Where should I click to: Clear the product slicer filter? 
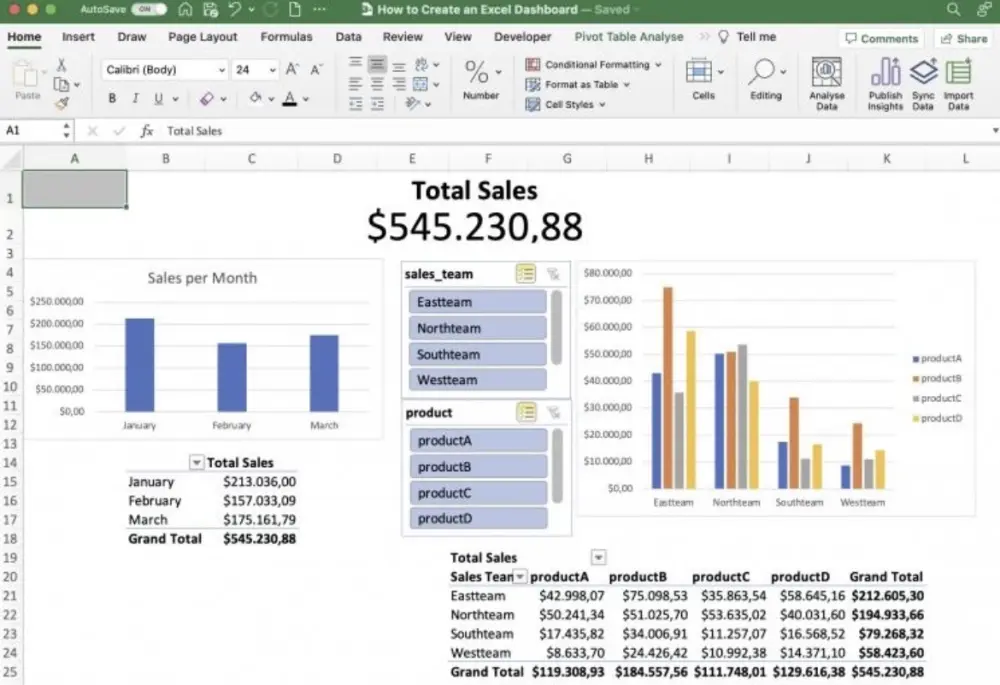554,413
